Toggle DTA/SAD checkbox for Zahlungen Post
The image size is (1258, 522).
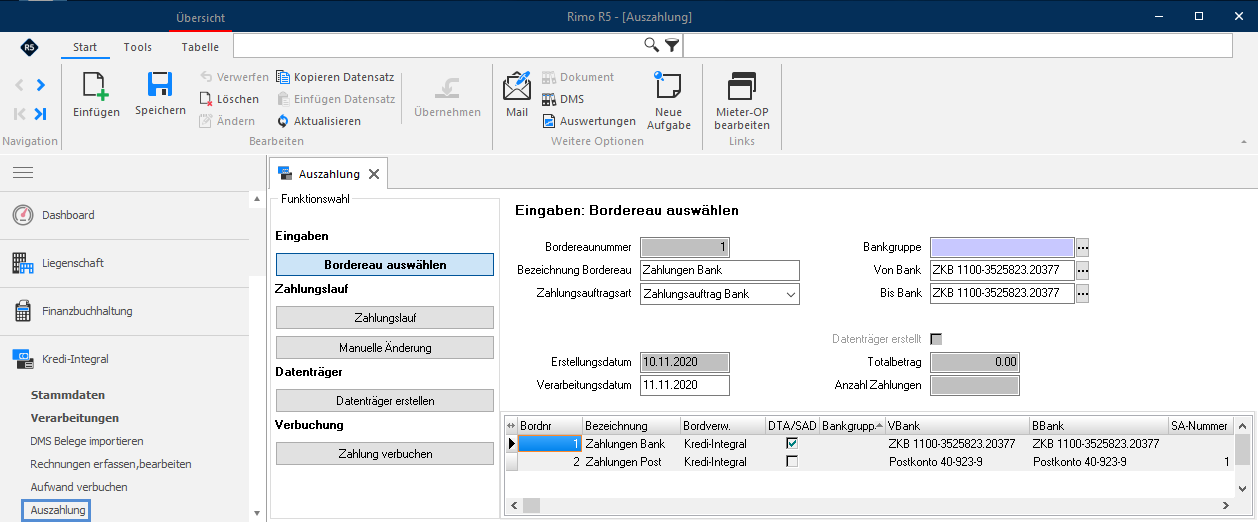point(792,461)
